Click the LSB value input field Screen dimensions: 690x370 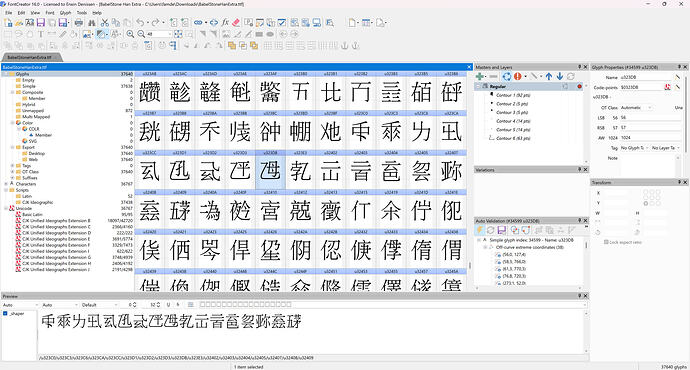[650, 117]
